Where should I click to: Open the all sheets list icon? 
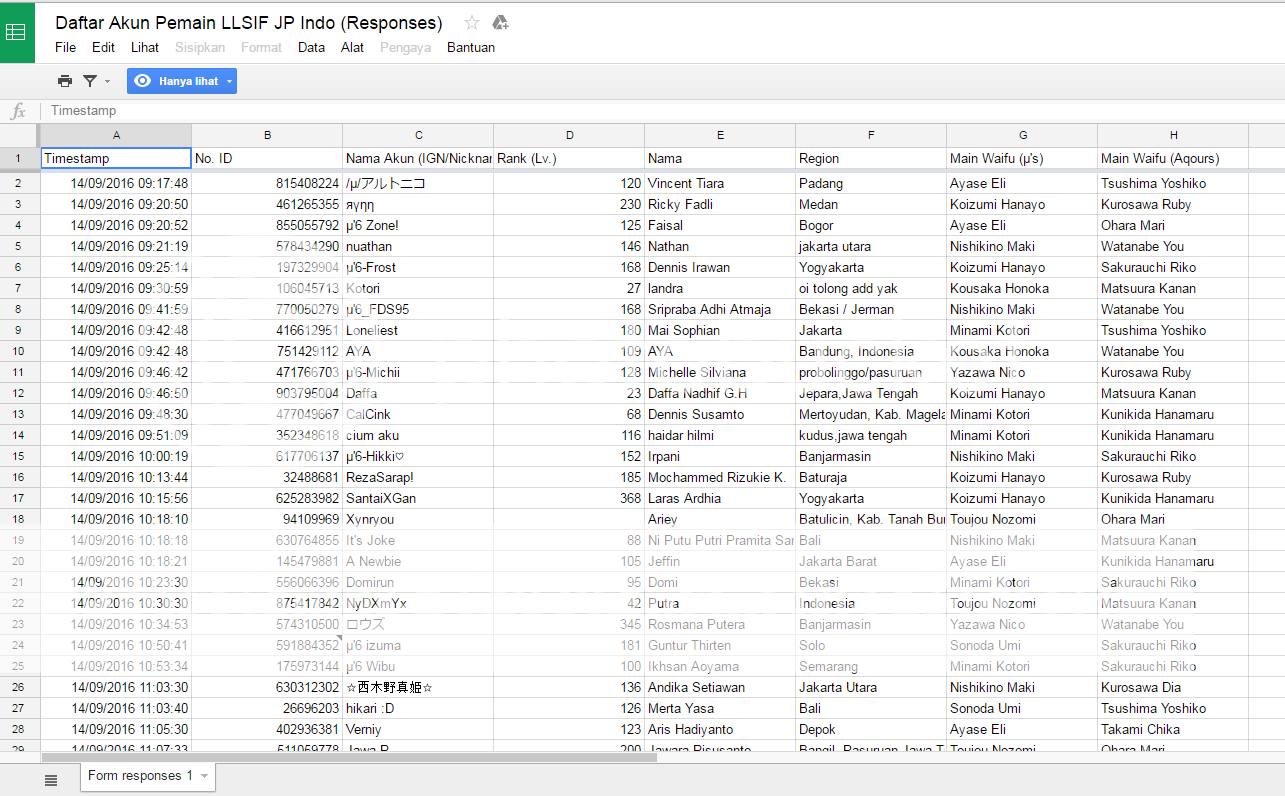51,780
